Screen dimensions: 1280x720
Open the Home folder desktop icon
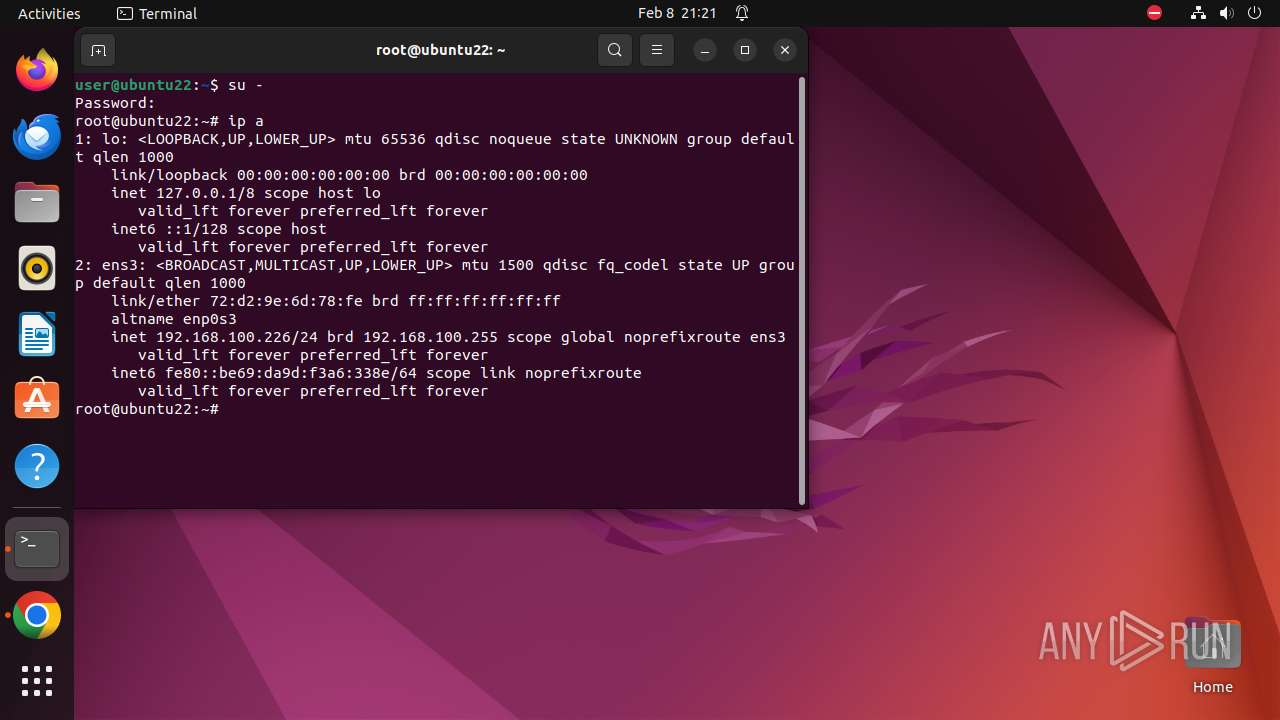[1213, 657]
